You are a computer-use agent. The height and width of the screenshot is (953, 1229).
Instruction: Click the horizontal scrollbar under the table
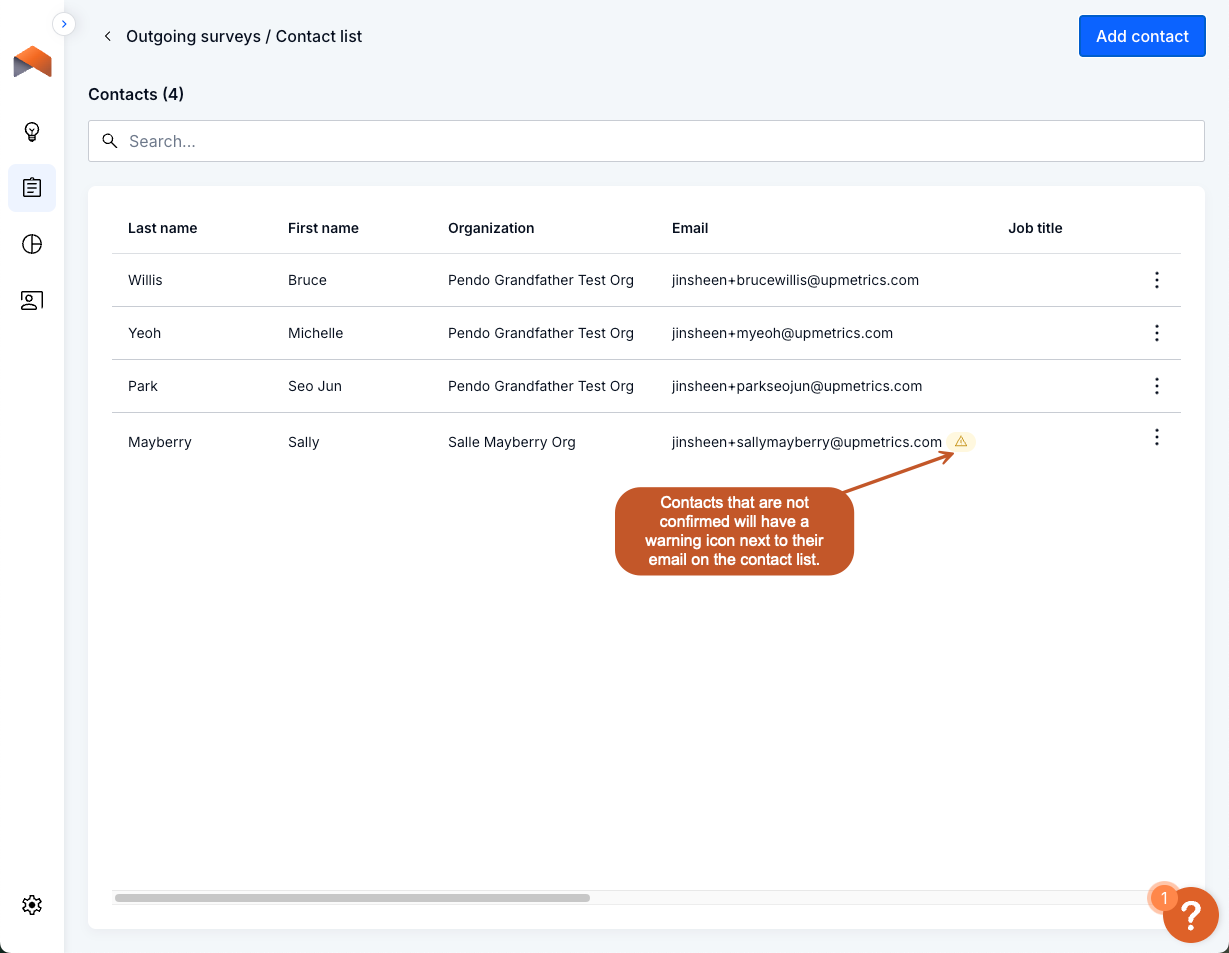point(352,898)
